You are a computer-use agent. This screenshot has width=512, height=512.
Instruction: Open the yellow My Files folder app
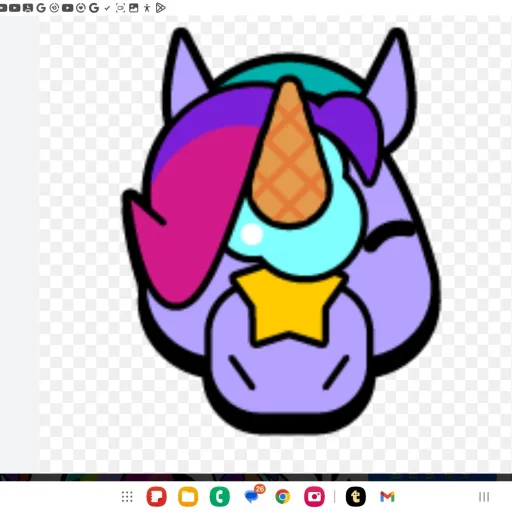click(188, 497)
